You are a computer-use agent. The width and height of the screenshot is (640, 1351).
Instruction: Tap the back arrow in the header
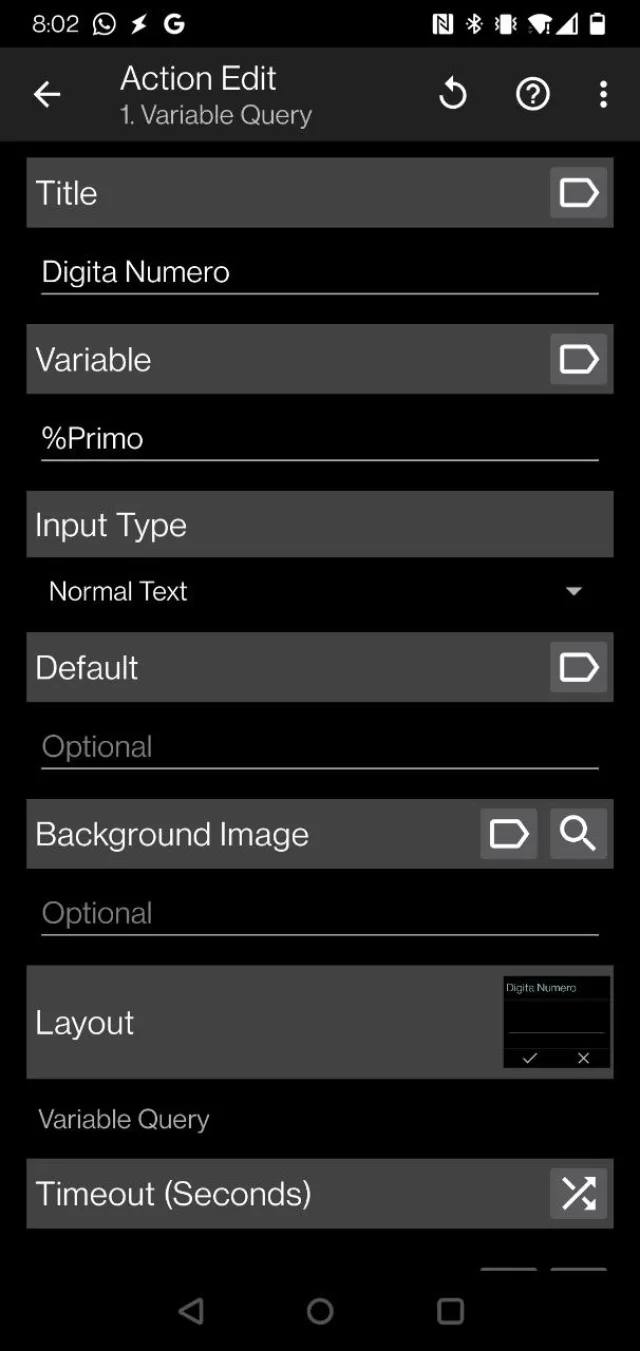click(47, 95)
